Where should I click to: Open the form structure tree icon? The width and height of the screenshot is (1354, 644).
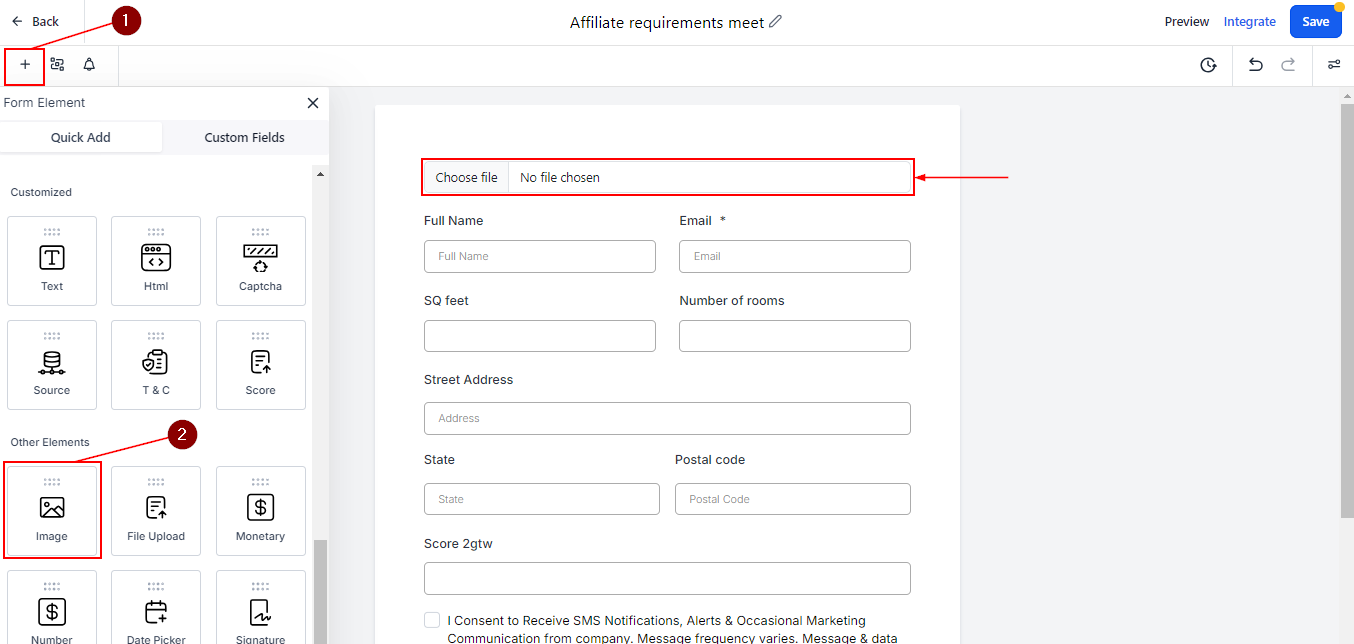point(57,65)
